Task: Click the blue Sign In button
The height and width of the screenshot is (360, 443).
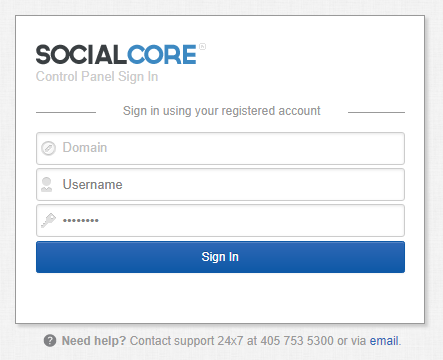Action: (x=220, y=257)
